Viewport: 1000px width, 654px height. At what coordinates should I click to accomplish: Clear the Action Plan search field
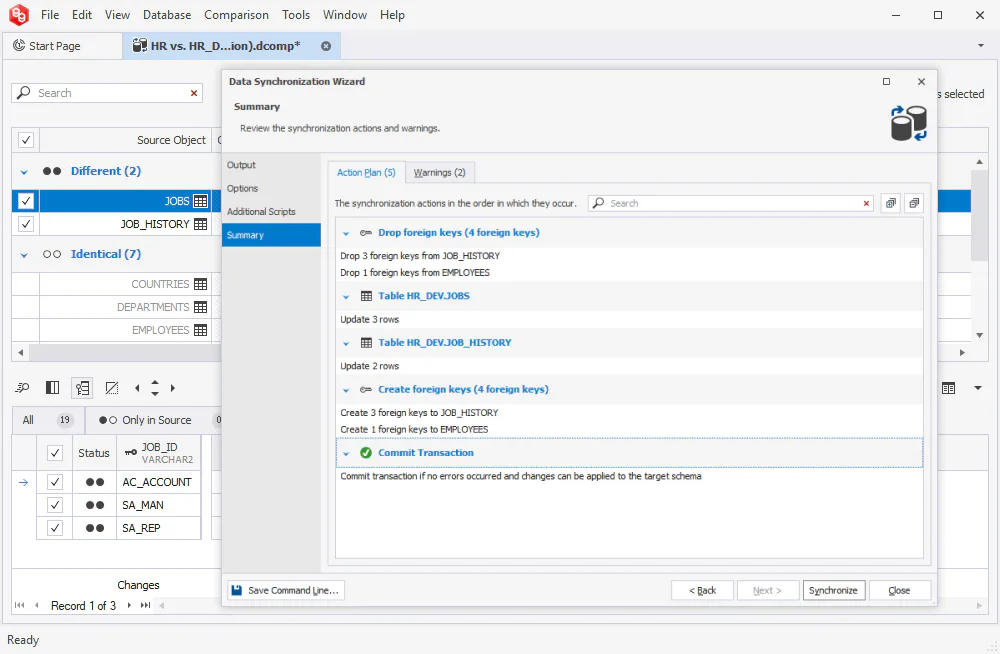866,204
